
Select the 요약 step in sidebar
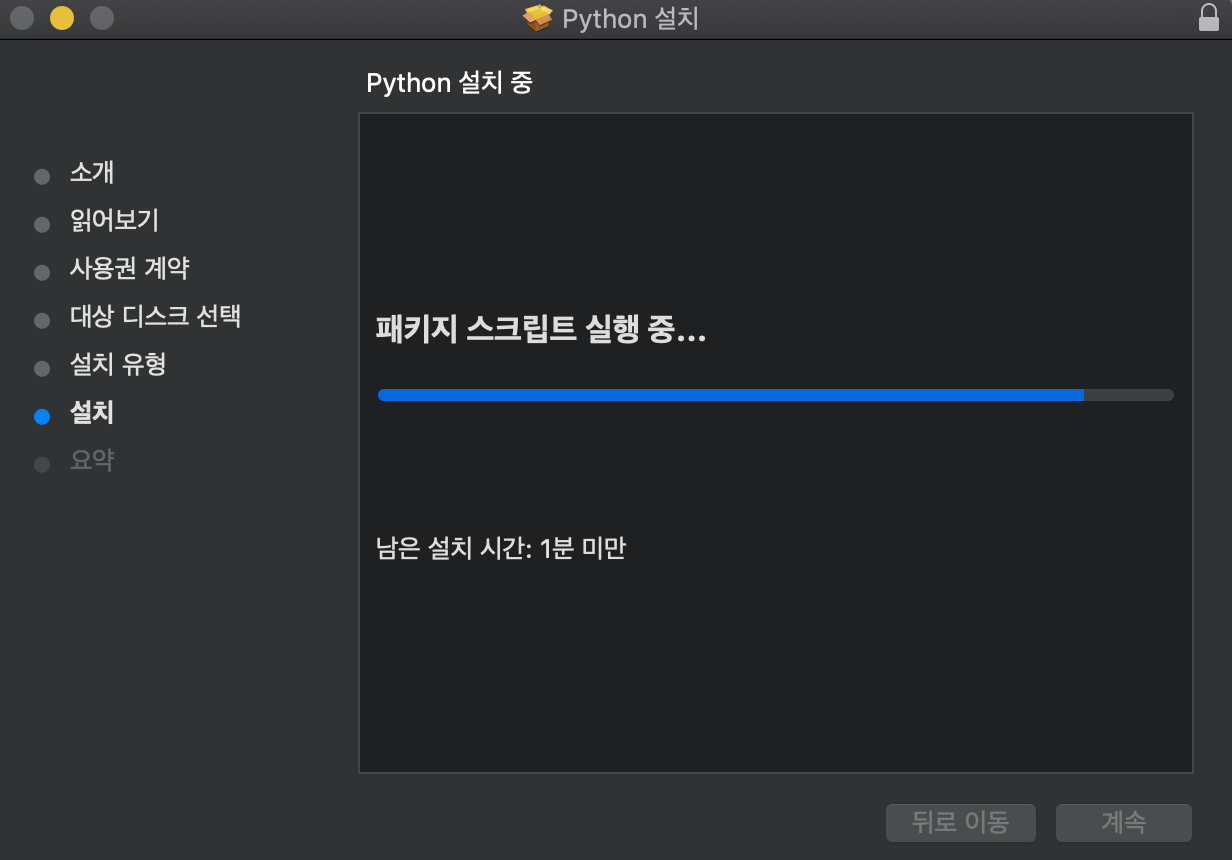coord(92,460)
